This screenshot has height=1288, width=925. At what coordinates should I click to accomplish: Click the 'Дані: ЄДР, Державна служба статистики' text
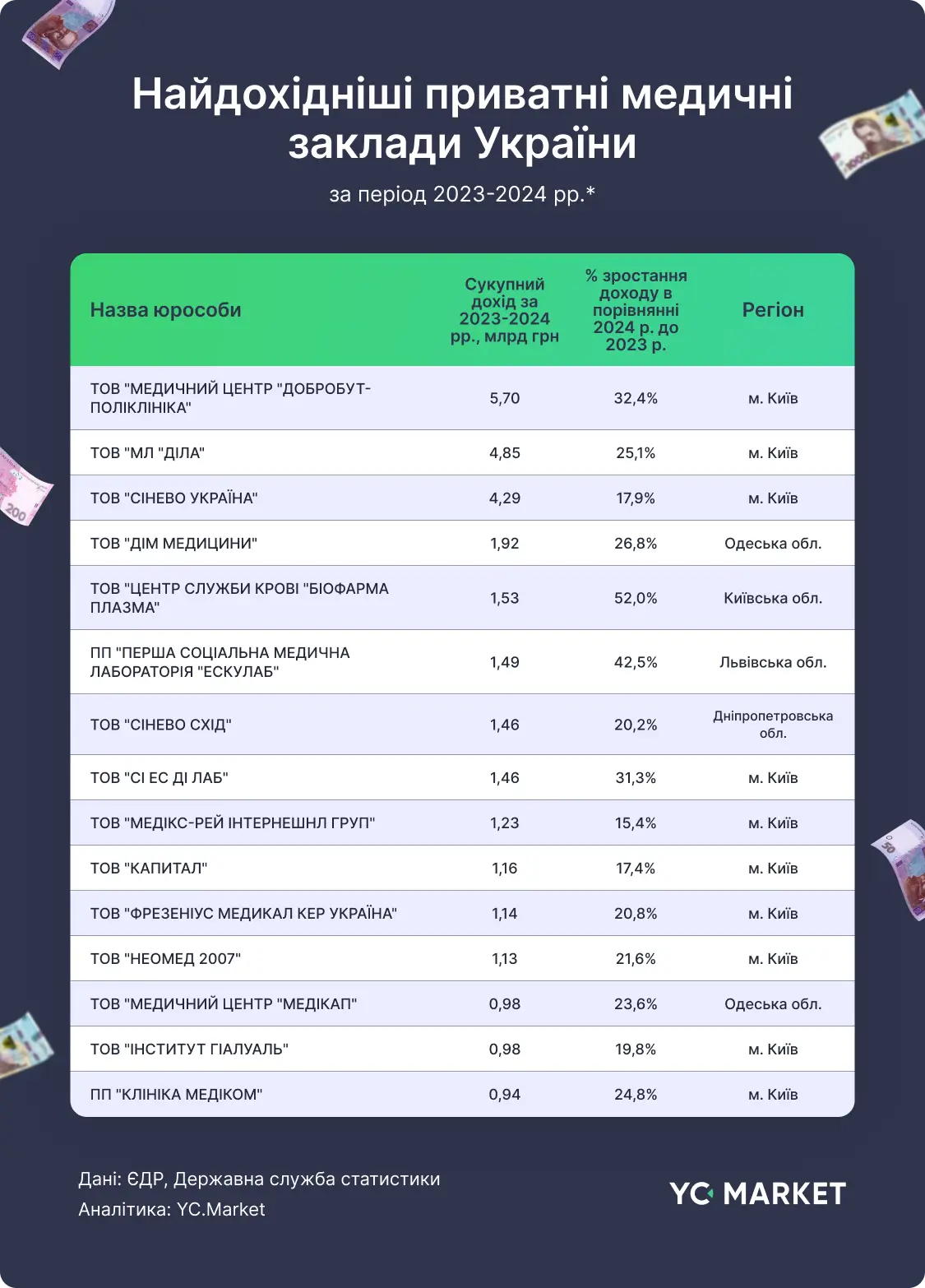259,1179
